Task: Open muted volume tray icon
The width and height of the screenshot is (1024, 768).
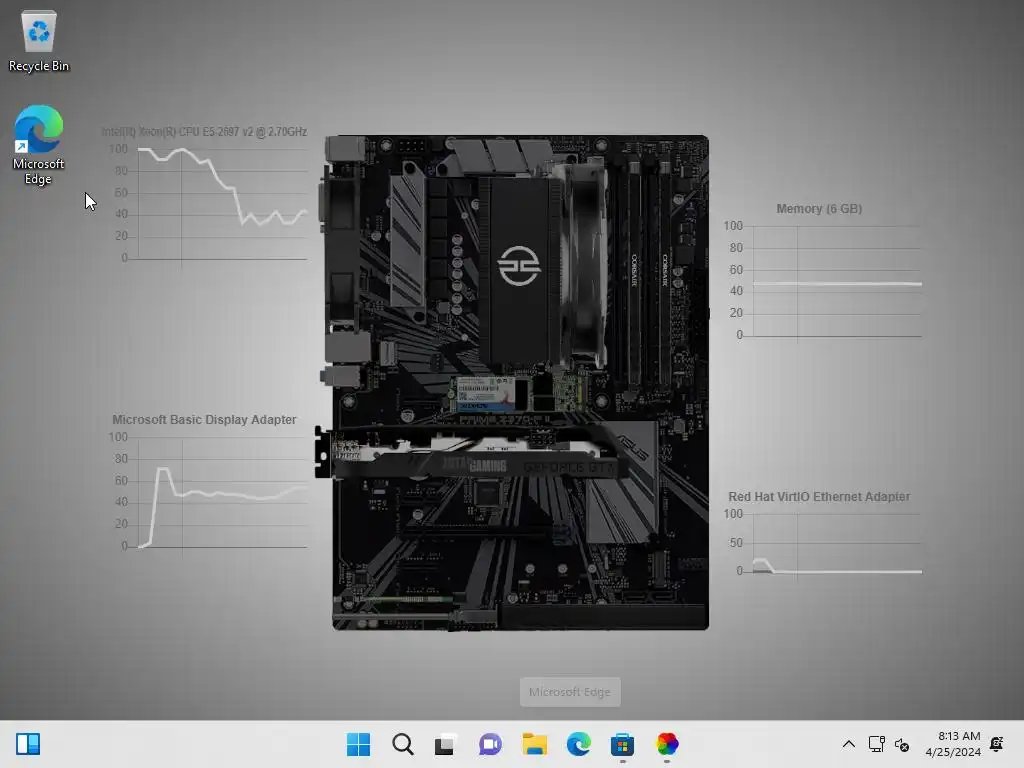Action: point(902,744)
